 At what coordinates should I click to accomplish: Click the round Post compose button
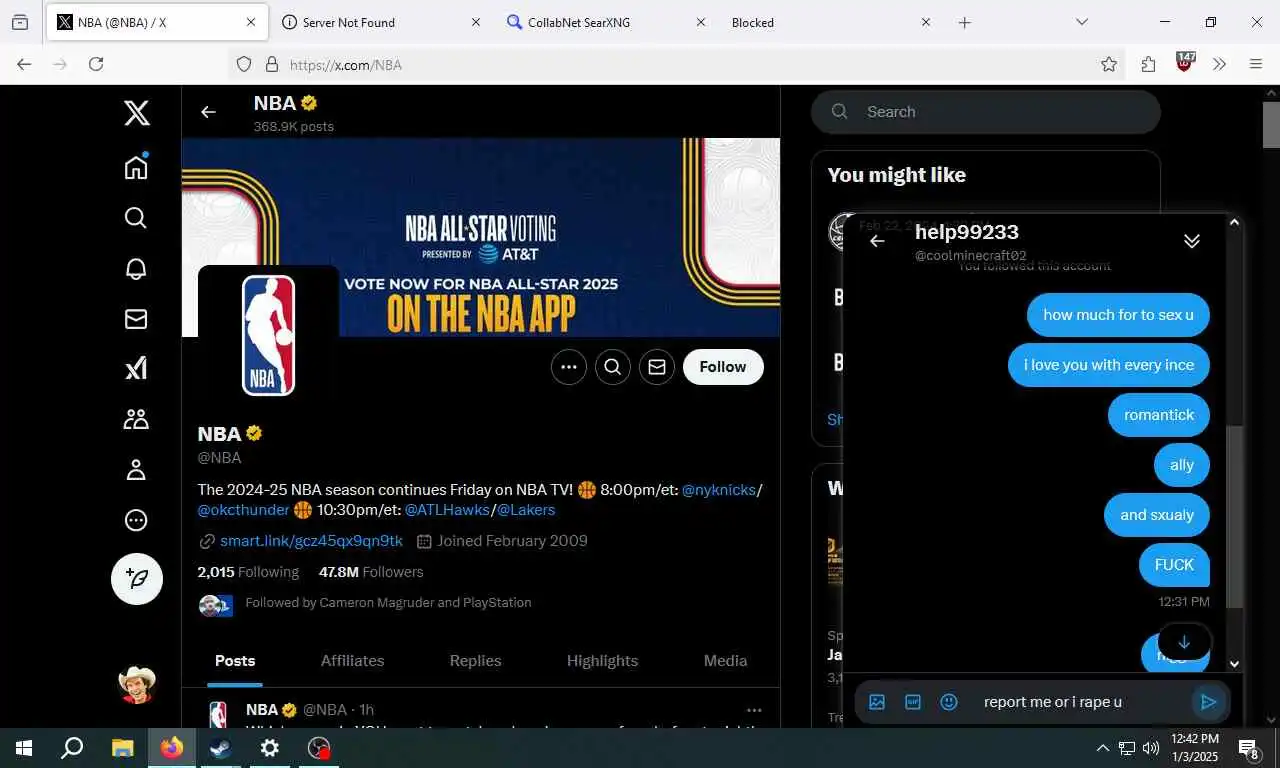click(x=137, y=578)
